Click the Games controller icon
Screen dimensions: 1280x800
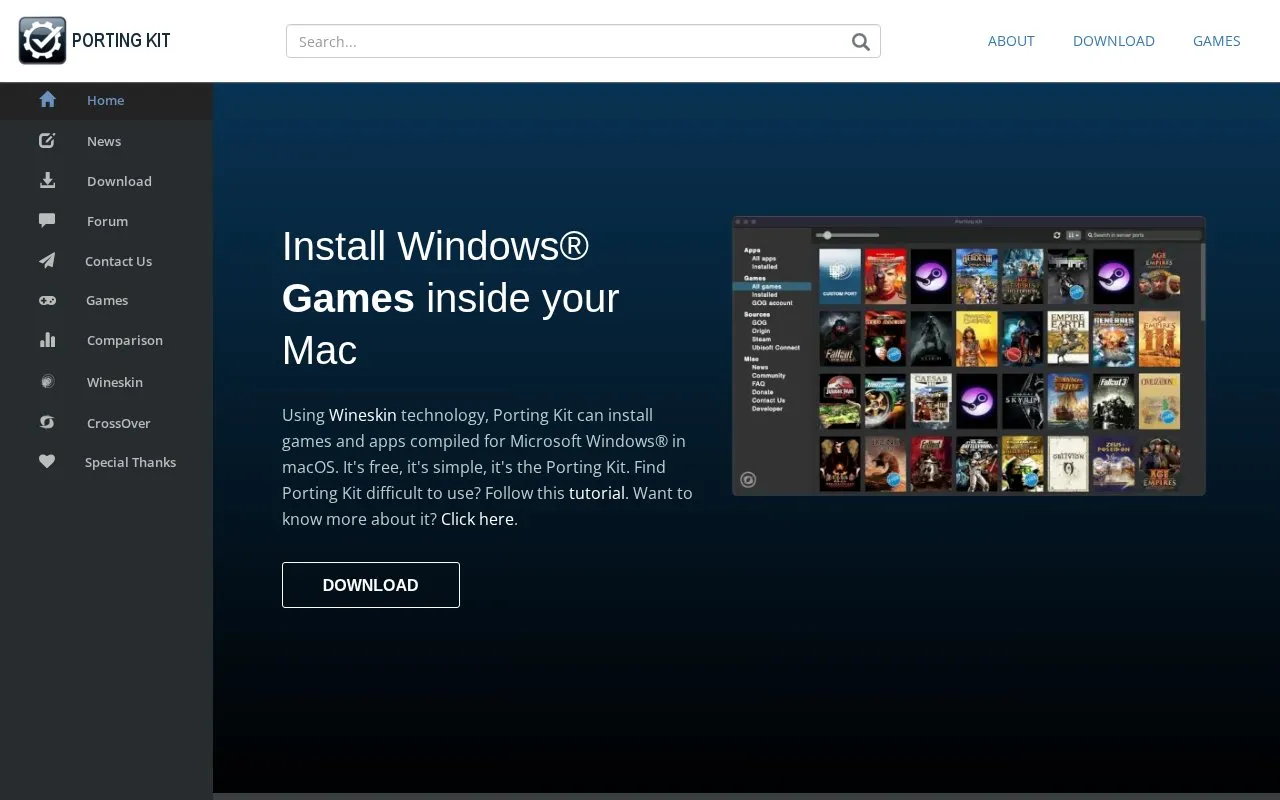(47, 300)
